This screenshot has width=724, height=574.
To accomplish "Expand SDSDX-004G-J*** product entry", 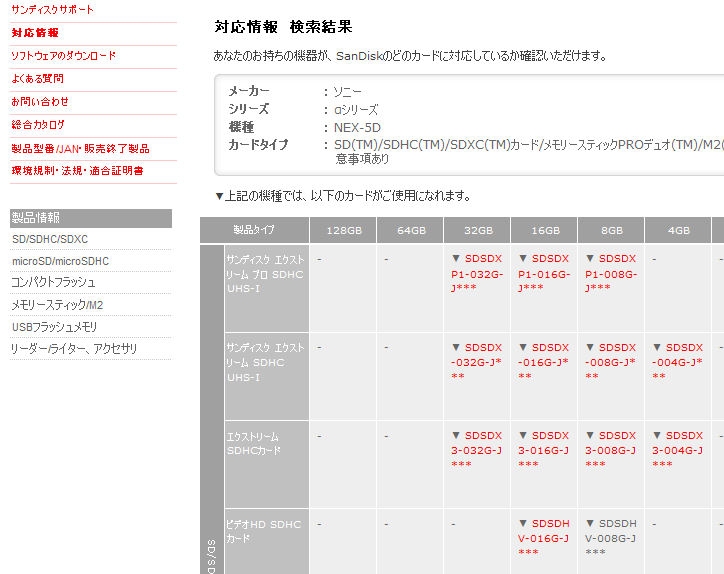I will tap(678, 362).
